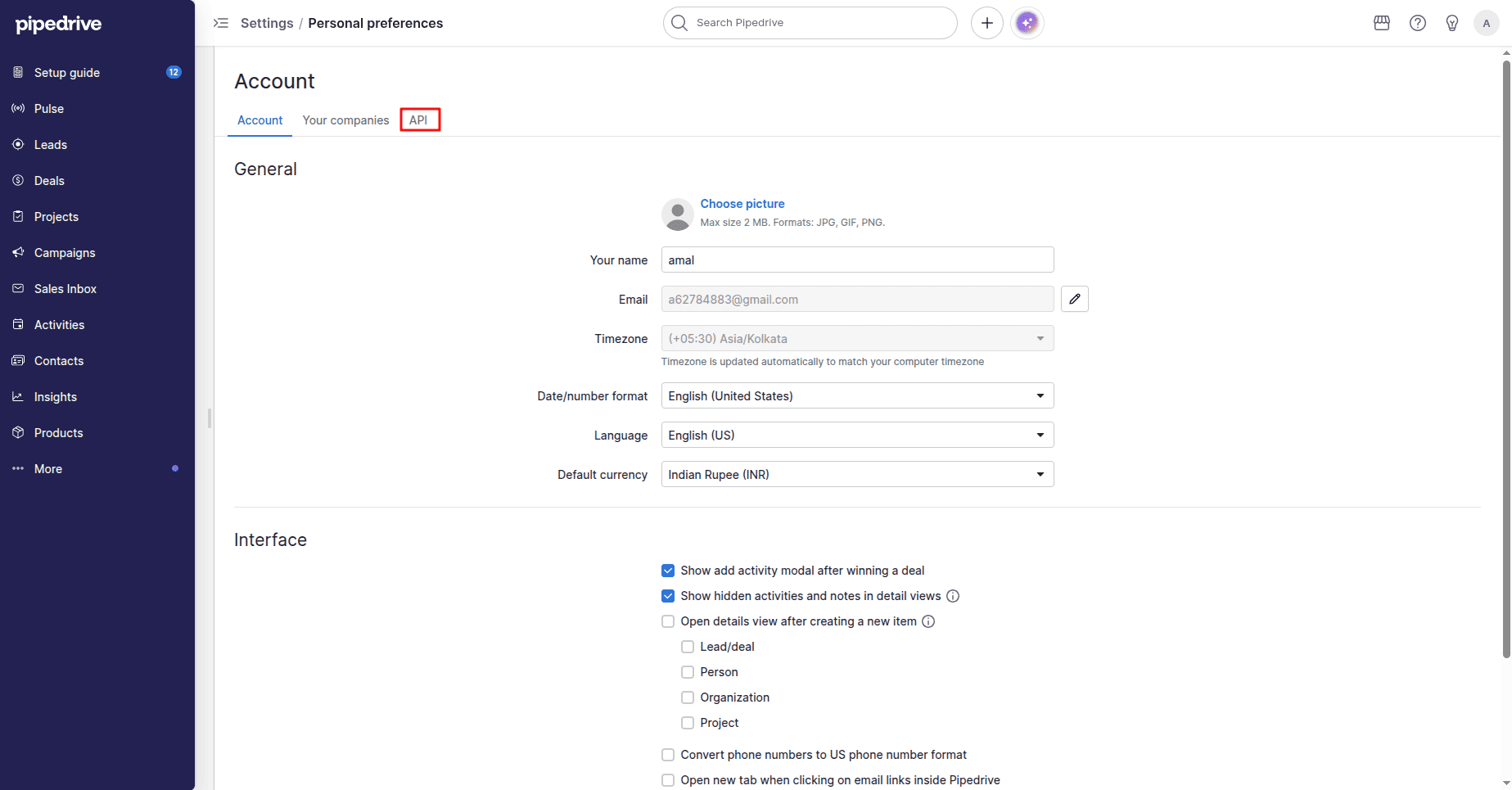Check the Person checkbox
1512x790 pixels.
pyautogui.click(x=688, y=672)
